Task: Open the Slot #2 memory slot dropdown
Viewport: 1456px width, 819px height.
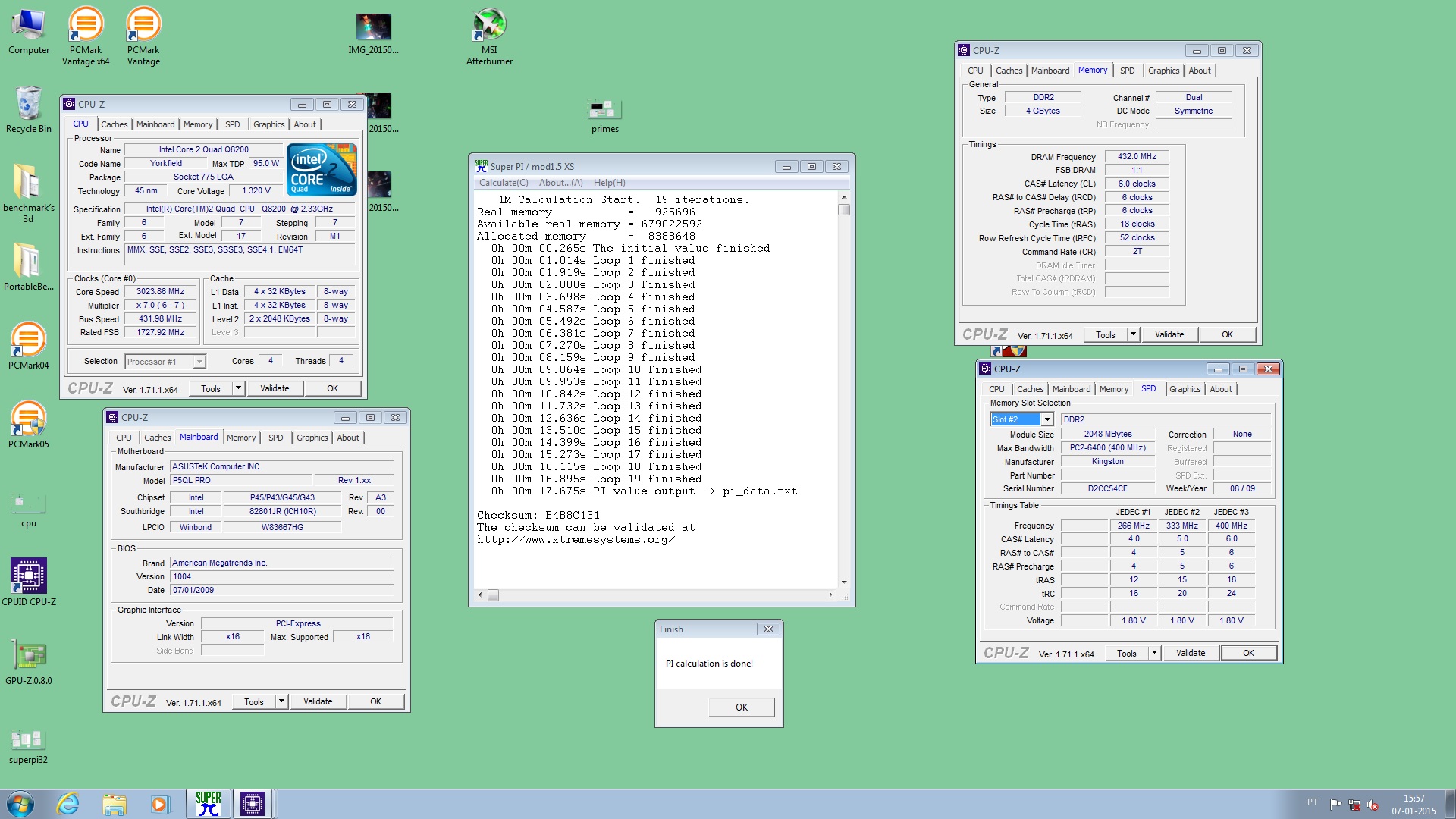Action: point(1022,419)
